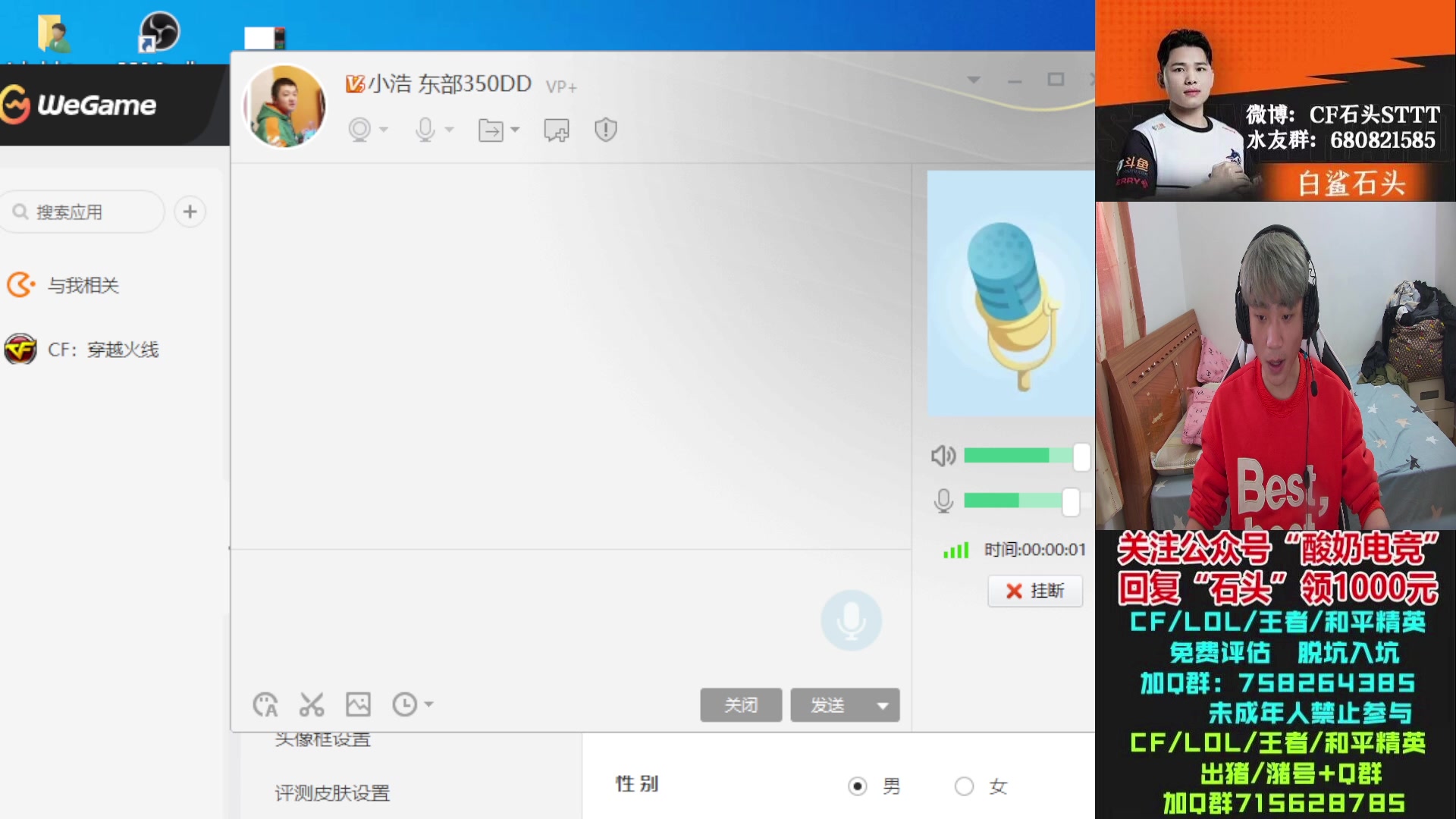The width and height of the screenshot is (1456, 819).
Task: Select the 男 gender radio button
Action: click(858, 786)
